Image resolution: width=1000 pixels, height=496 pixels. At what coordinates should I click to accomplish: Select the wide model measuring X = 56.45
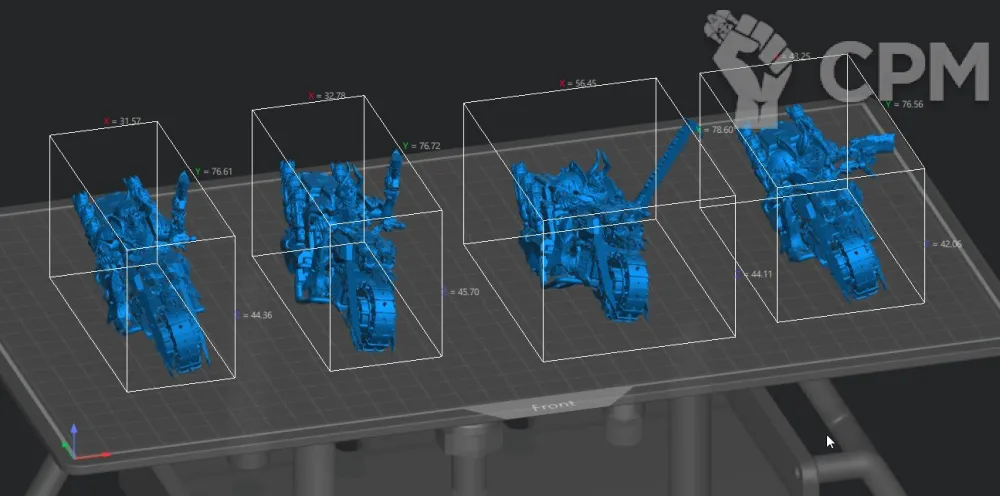click(x=580, y=230)
